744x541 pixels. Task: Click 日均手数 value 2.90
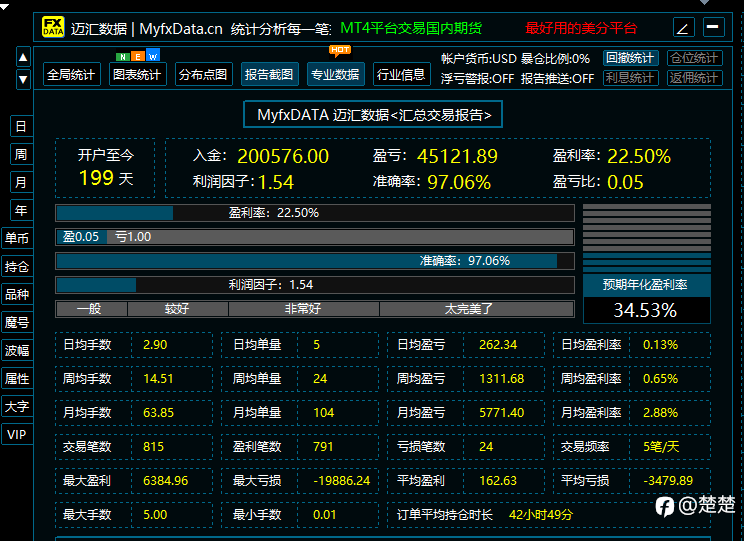(x=155, y=345)
